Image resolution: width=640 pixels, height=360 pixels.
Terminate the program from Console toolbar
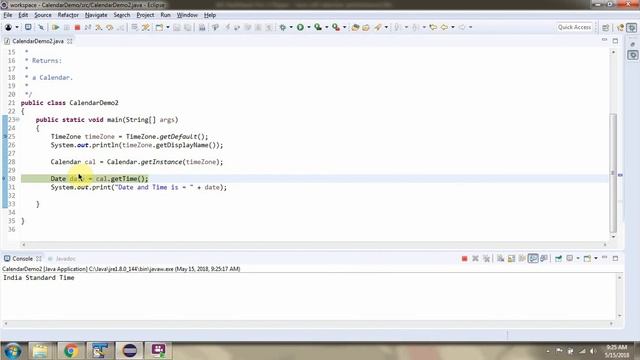click(x=464, y=258)
